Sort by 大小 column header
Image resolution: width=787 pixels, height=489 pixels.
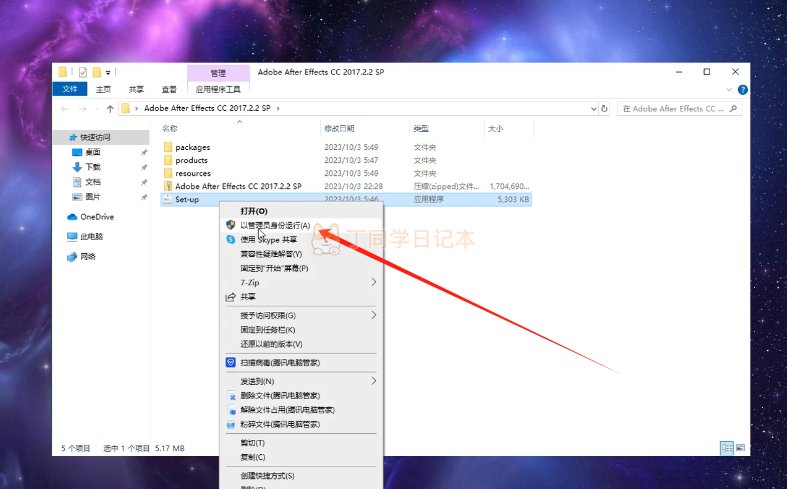(x=495, y=129)
